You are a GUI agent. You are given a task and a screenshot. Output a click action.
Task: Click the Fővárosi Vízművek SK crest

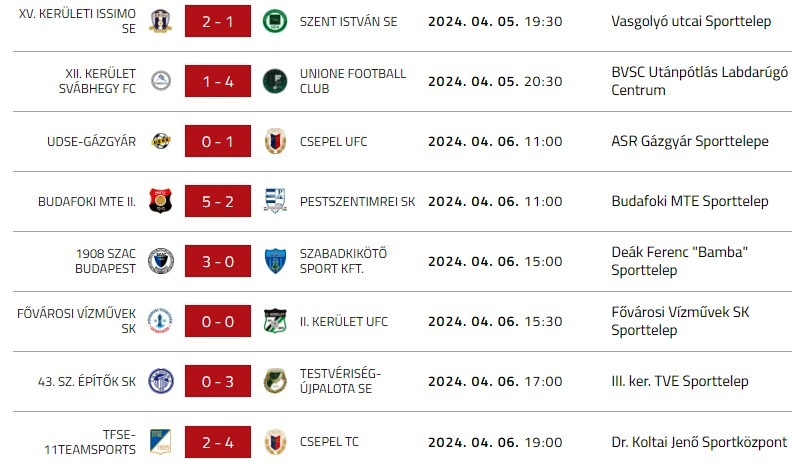(160, 321)
